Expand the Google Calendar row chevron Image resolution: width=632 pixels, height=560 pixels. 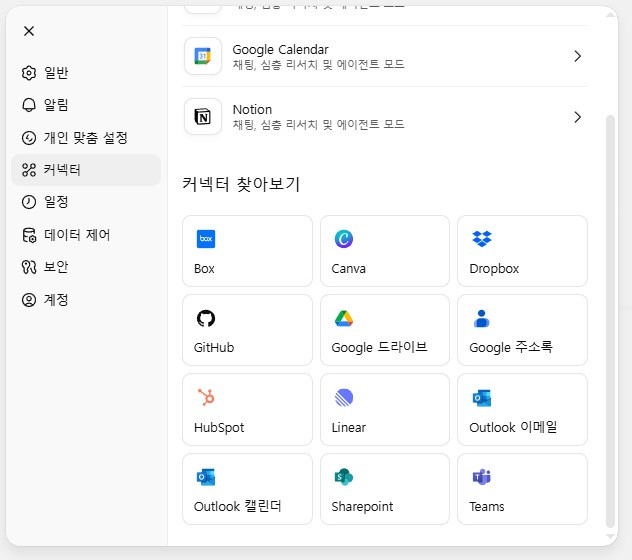(578, 56)
